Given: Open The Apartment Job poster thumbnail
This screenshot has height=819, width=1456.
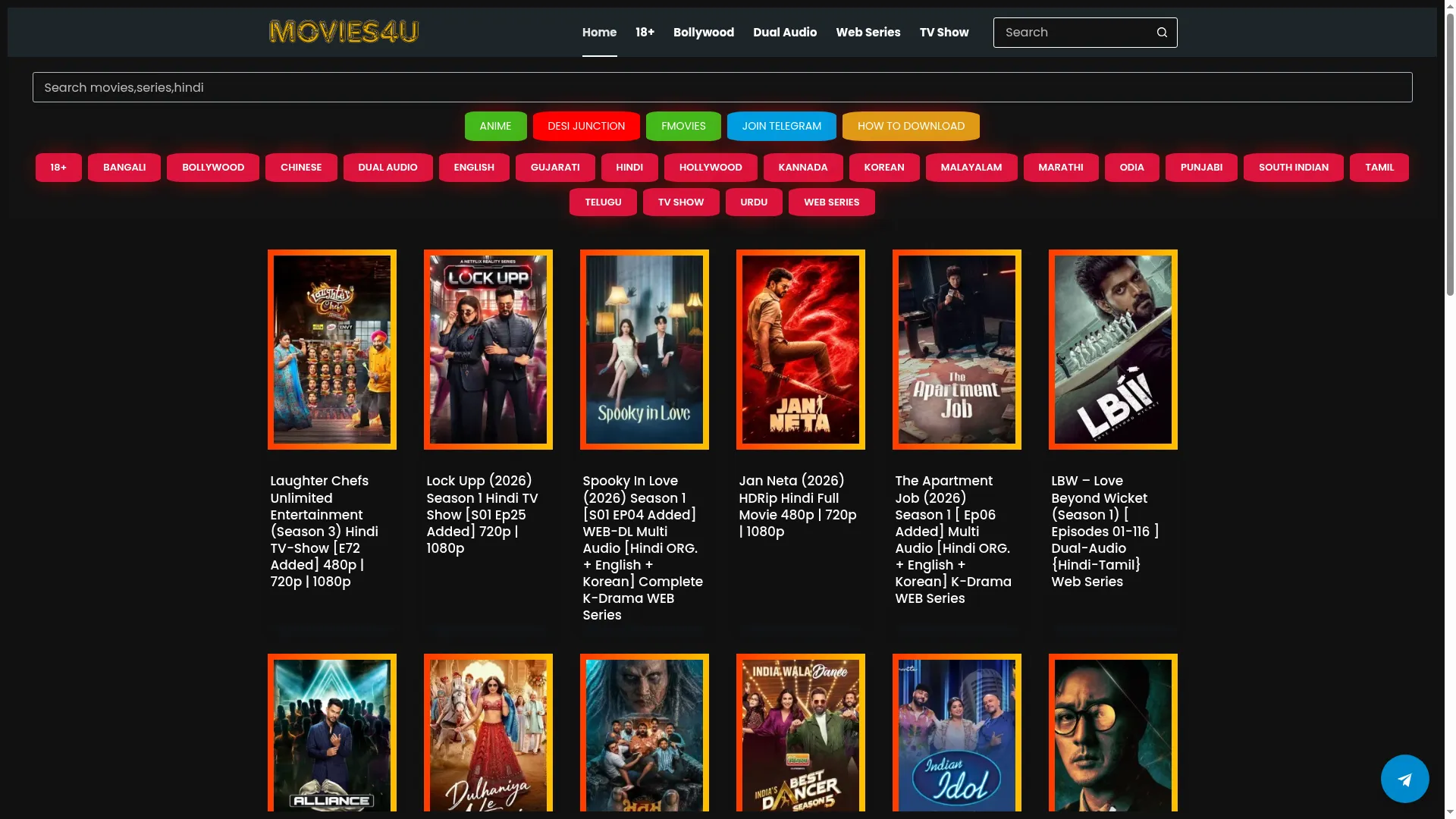Looking at the screenshot, I should [957, 350].
